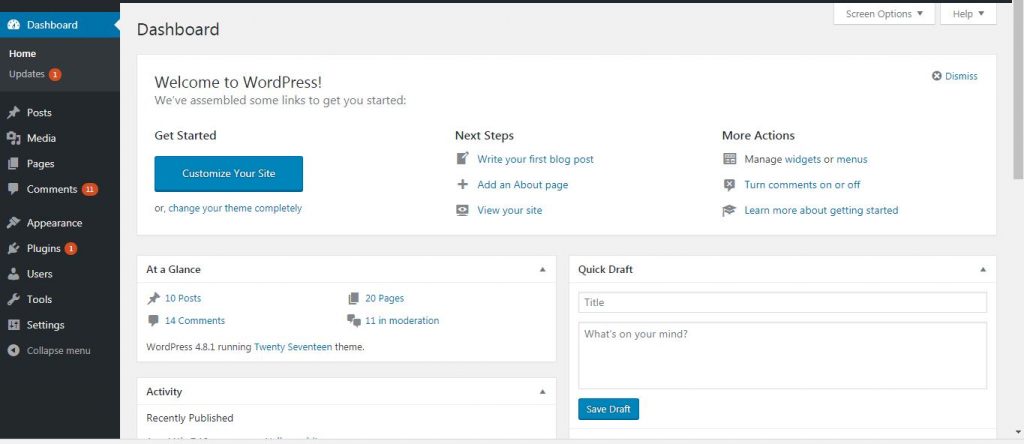This screenshot has height=444, width=1024.
Task: Dismiss the Welcome to WordPress panel
Action: coord(955,76)
